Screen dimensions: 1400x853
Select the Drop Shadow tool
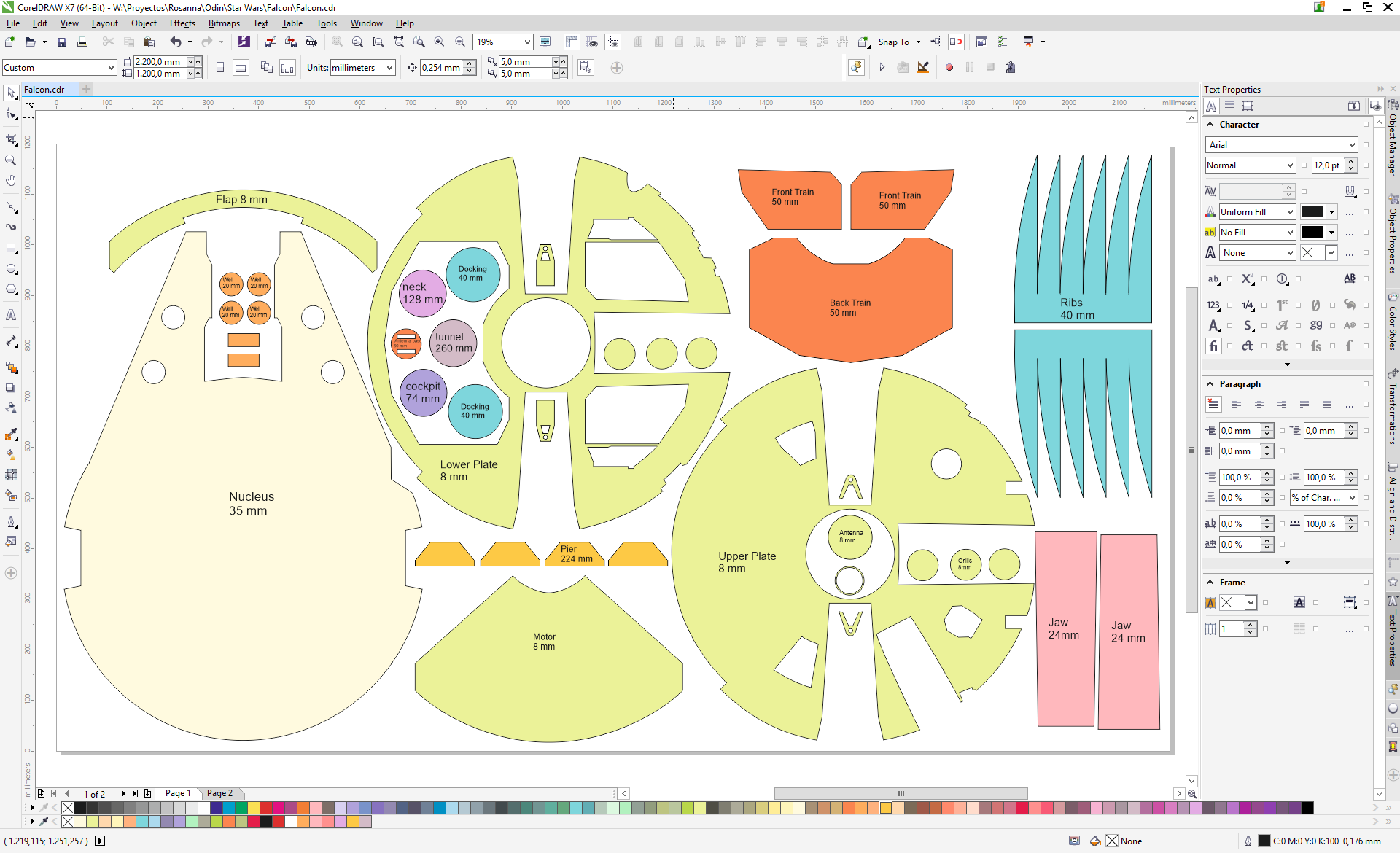coord(11,388)
